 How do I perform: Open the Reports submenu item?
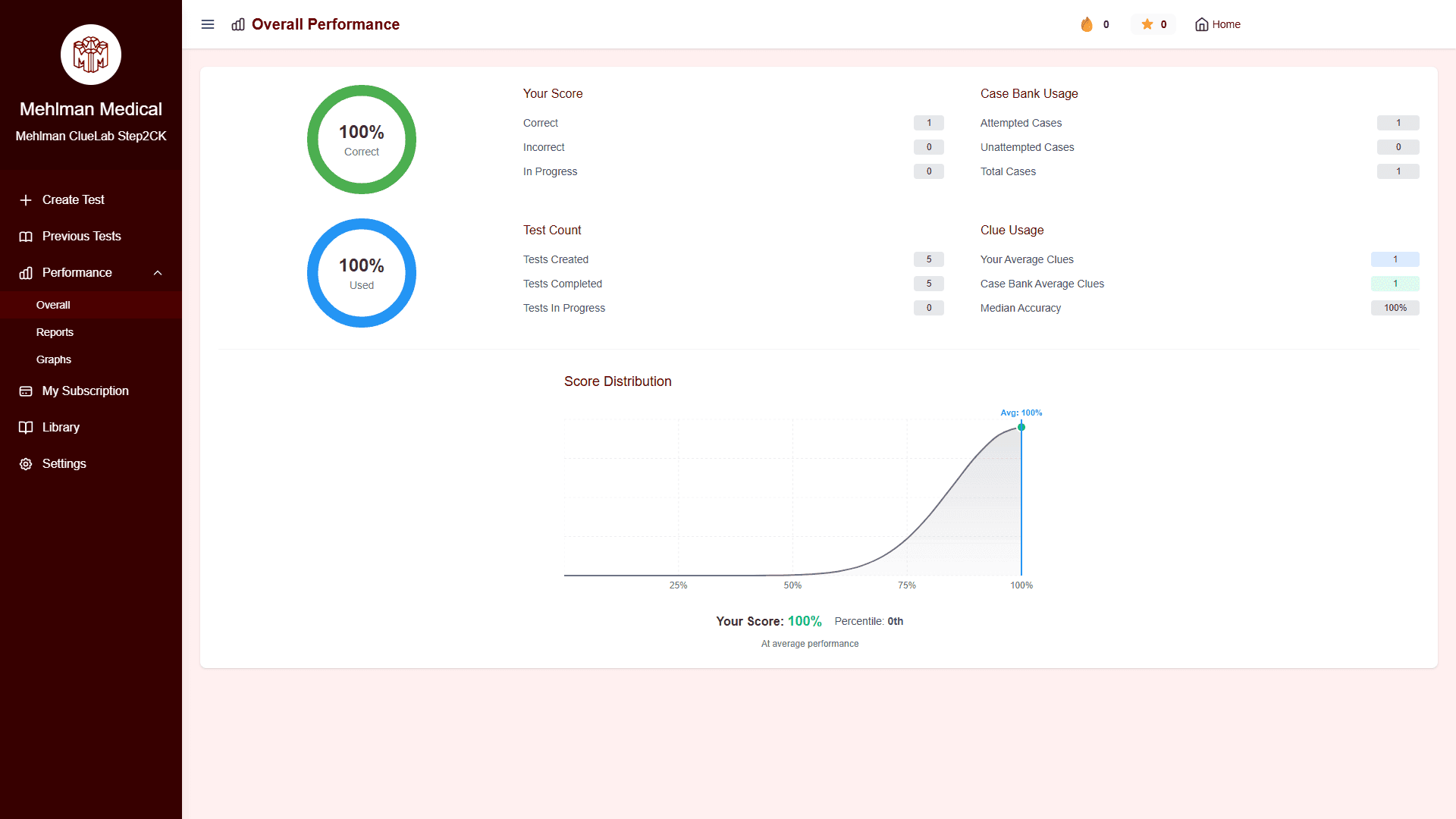point(91,332)
